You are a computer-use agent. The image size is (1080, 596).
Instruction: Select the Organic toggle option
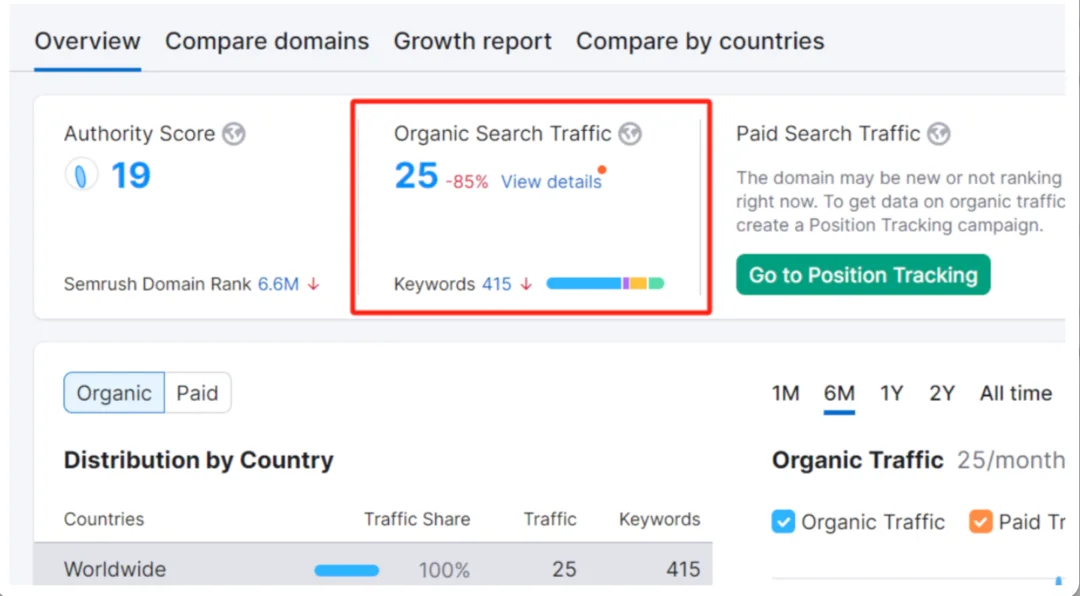click(x=114, y=393)
